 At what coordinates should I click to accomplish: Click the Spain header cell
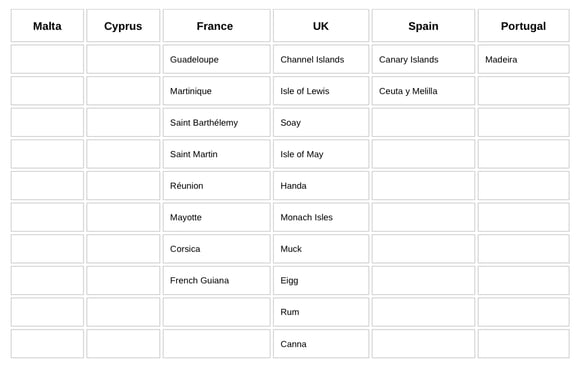click(x=423, y=26)
